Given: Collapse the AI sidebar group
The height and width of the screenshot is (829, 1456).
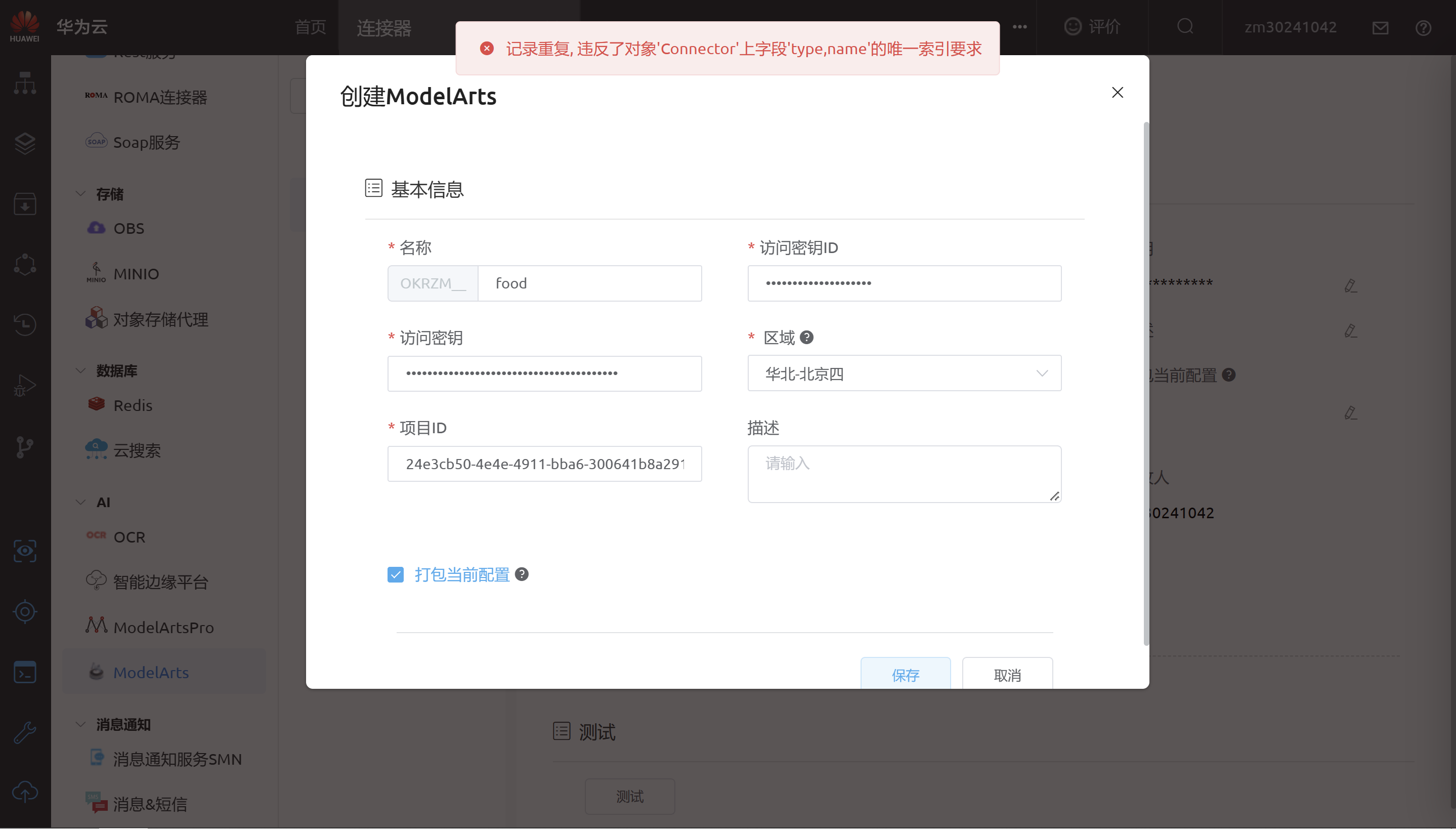Looking at the screenshot, I should click(81, 502).
